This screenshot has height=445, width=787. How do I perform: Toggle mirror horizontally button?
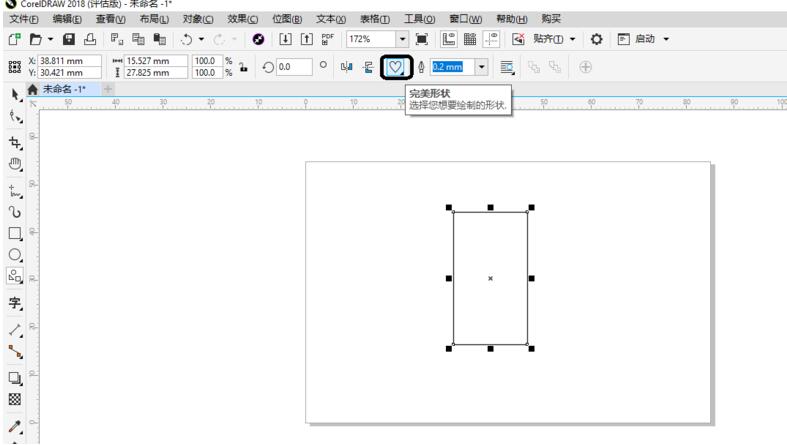pyautogui.click(x=347, y=67)
